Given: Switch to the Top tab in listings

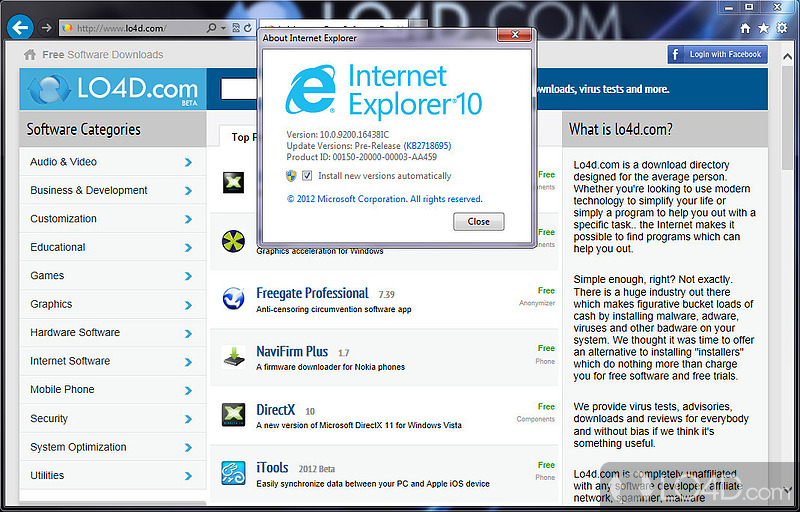Looking at the screenshot, I should [x=240, y=137].
